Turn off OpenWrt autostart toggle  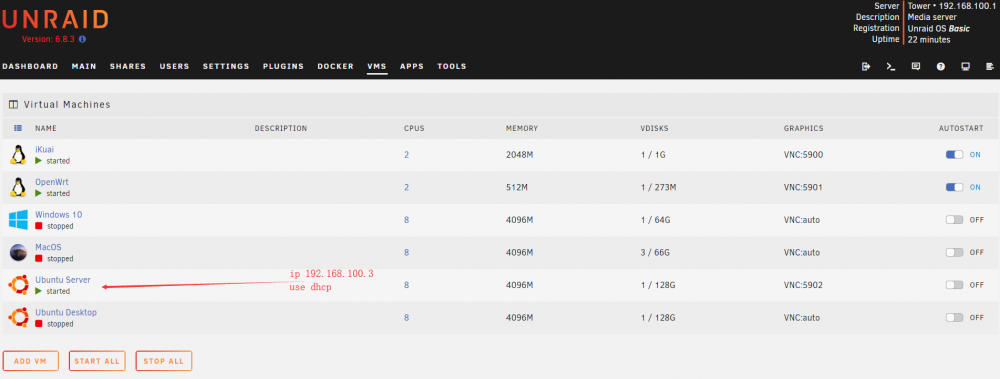pos(954,188)
